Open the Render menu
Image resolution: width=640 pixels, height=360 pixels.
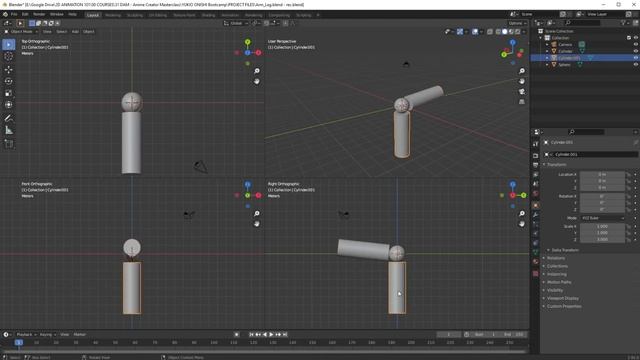point(39,14)
